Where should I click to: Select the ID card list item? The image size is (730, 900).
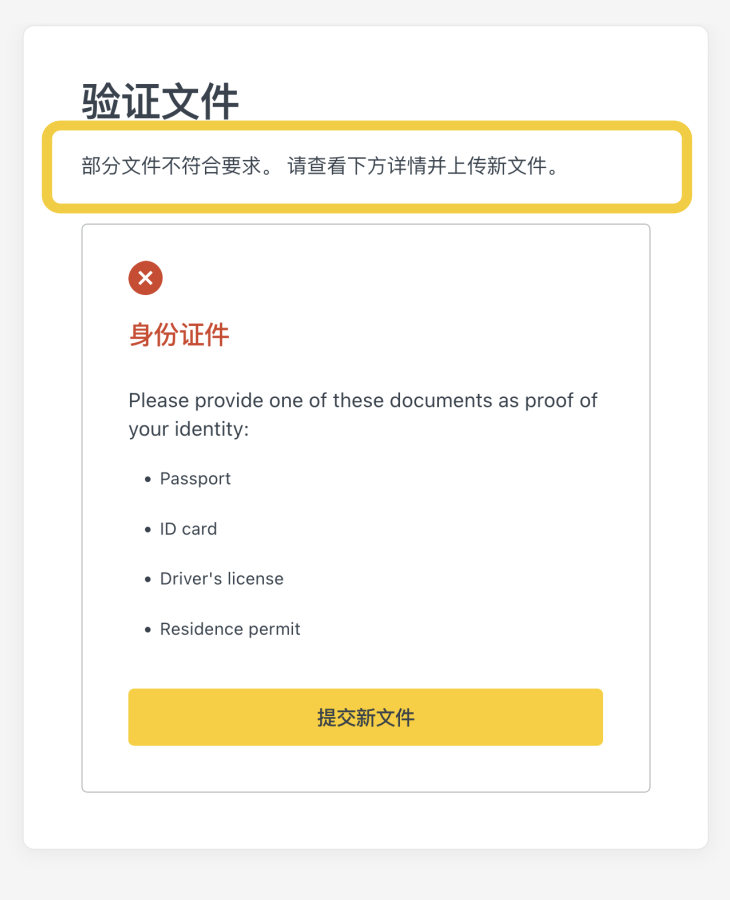point(188,529)
